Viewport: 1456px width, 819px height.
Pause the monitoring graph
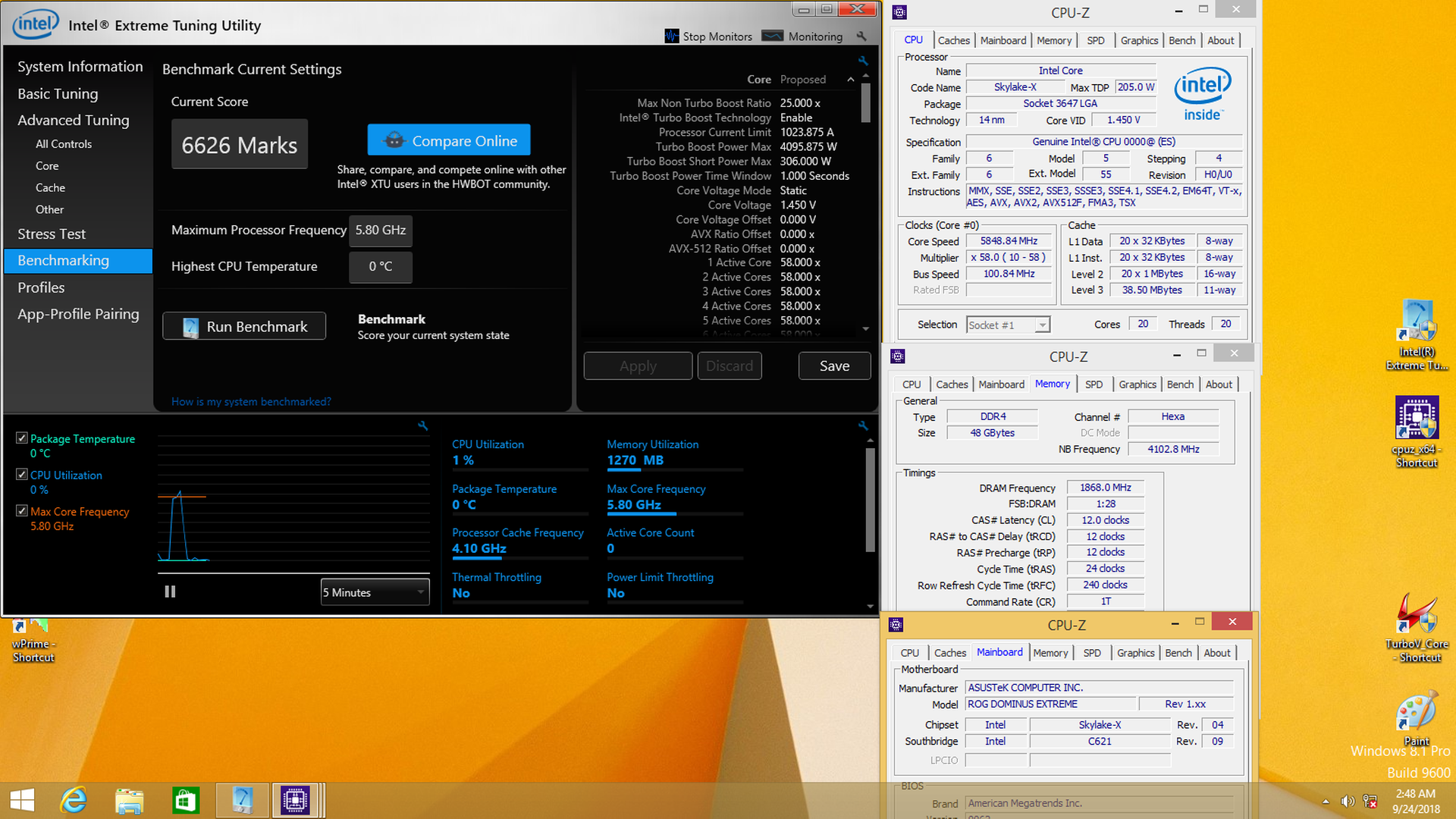(170, 591)
